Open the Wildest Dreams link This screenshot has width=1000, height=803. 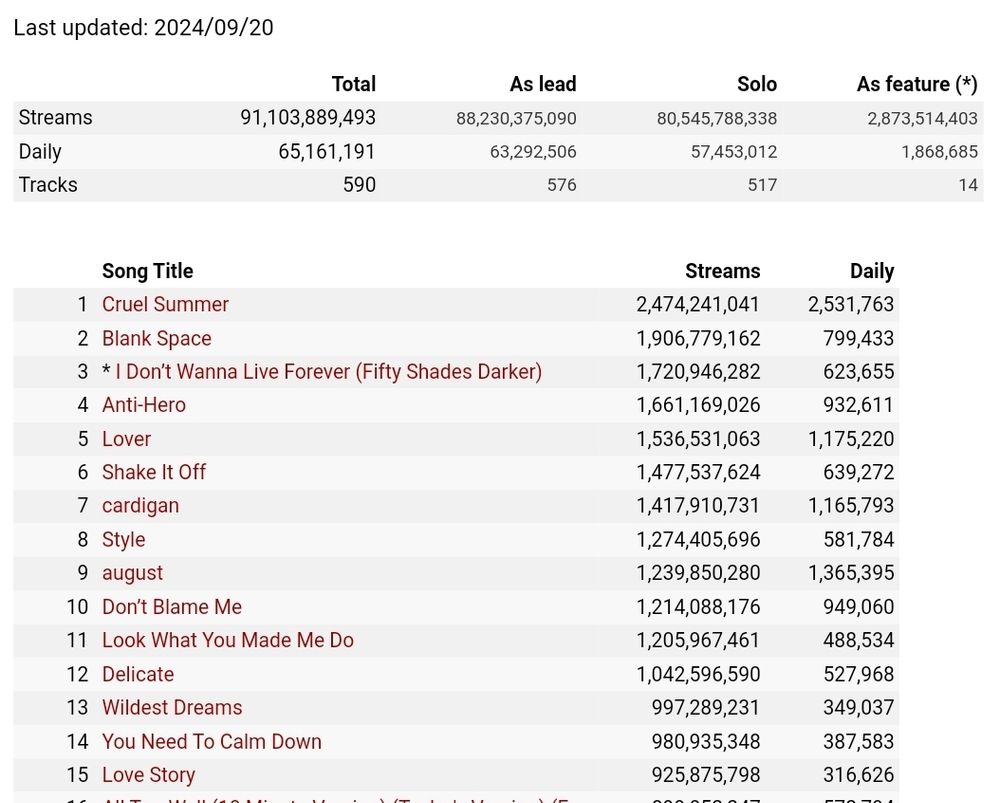[x=172, y=708]
